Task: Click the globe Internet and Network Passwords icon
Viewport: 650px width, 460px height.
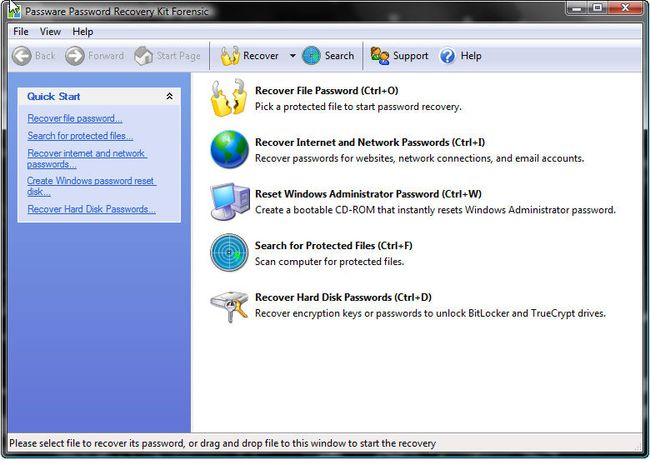Action: click(x=229, y=150)
